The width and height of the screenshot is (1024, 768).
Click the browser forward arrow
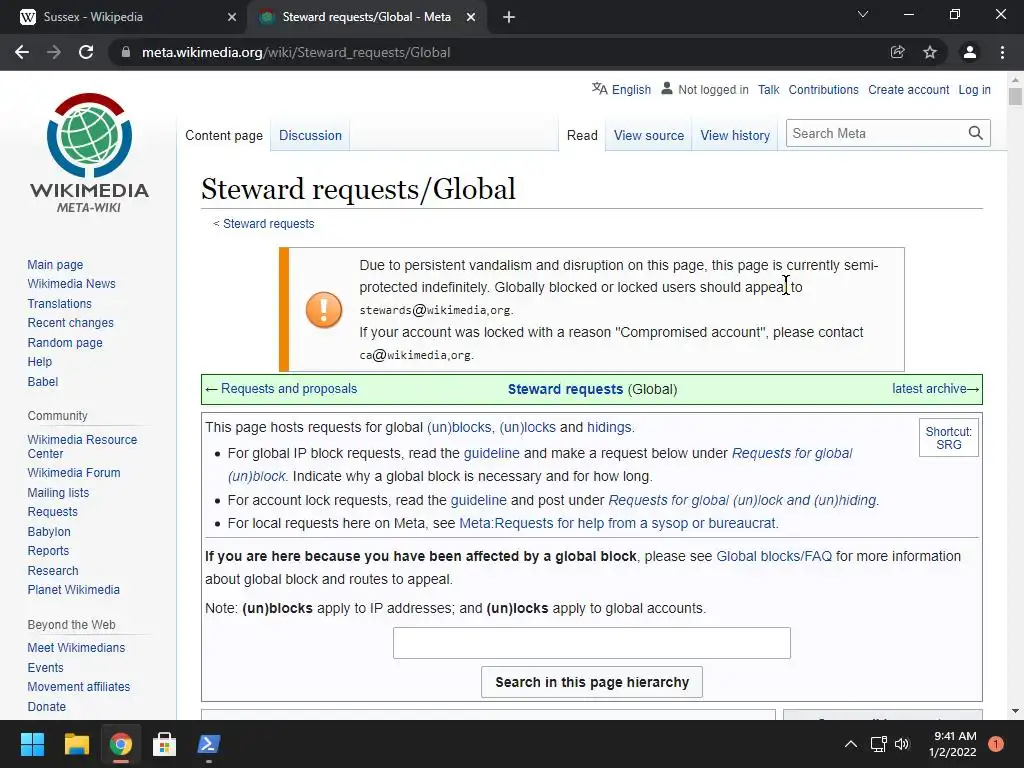(x=54, y=52)
